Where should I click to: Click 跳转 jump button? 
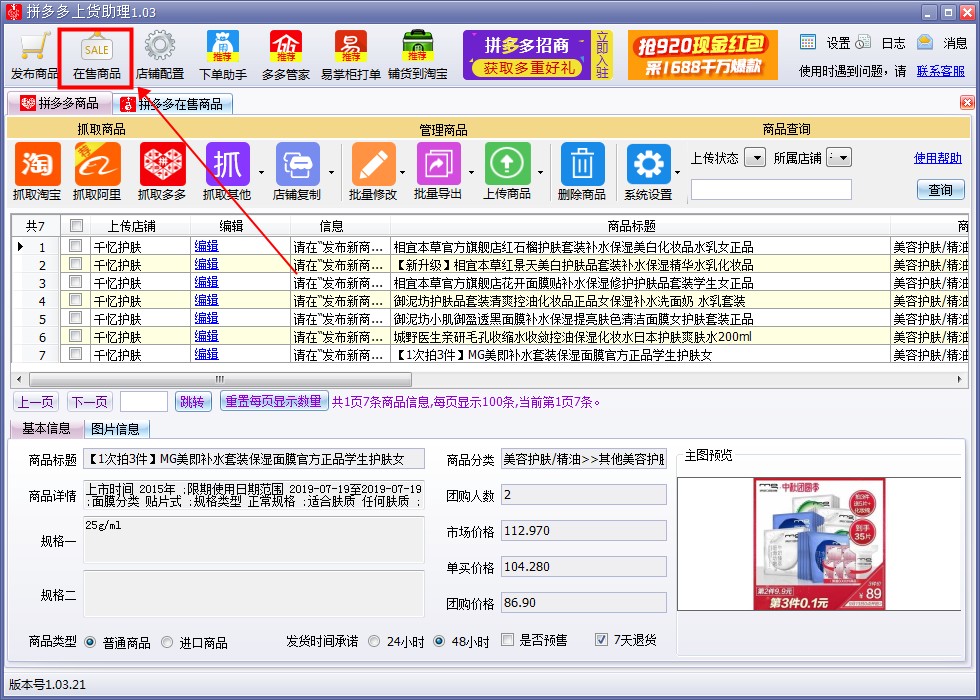[x=192, y=401]
